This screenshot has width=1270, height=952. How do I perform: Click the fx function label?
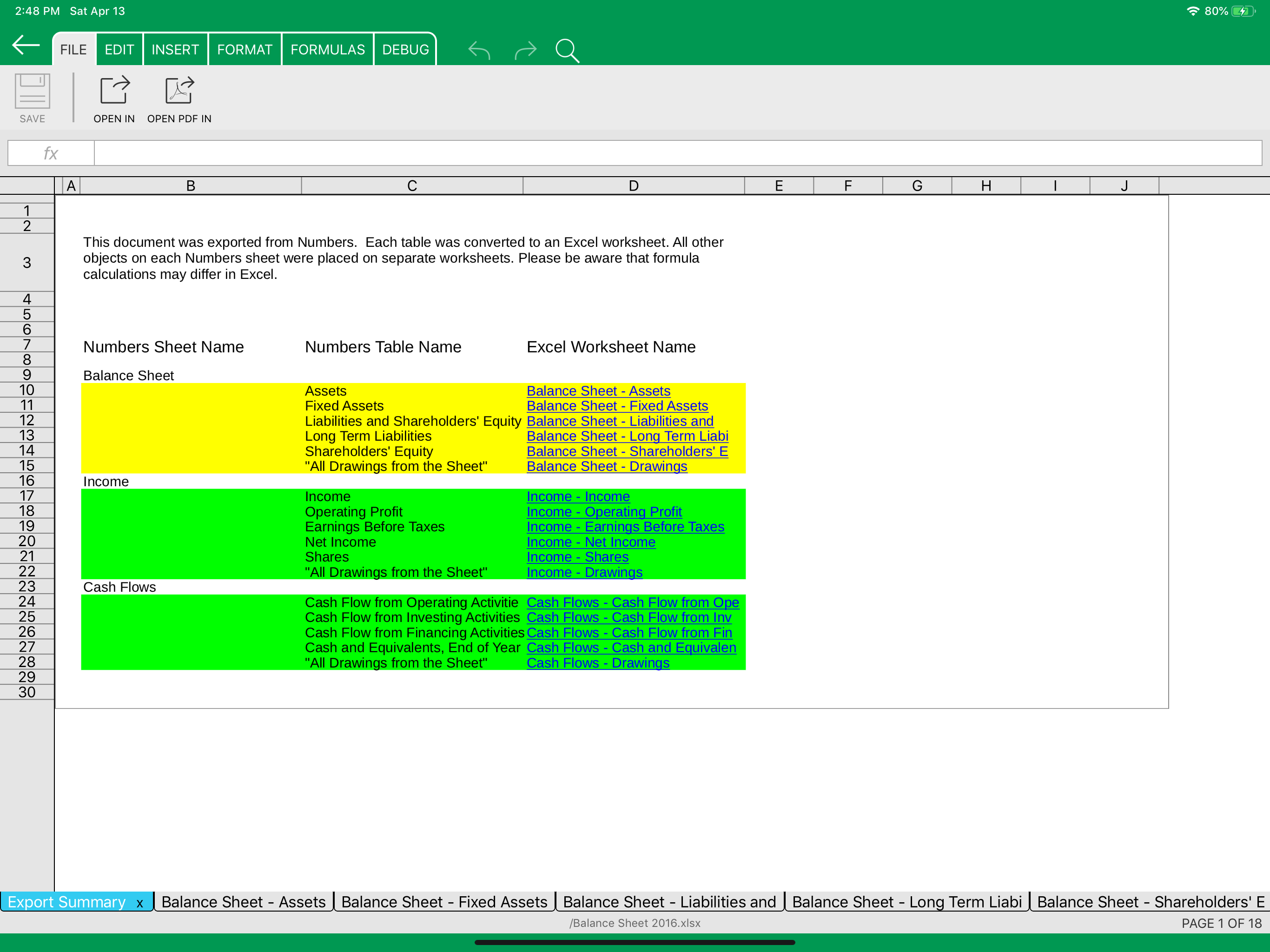coord(51,153)
